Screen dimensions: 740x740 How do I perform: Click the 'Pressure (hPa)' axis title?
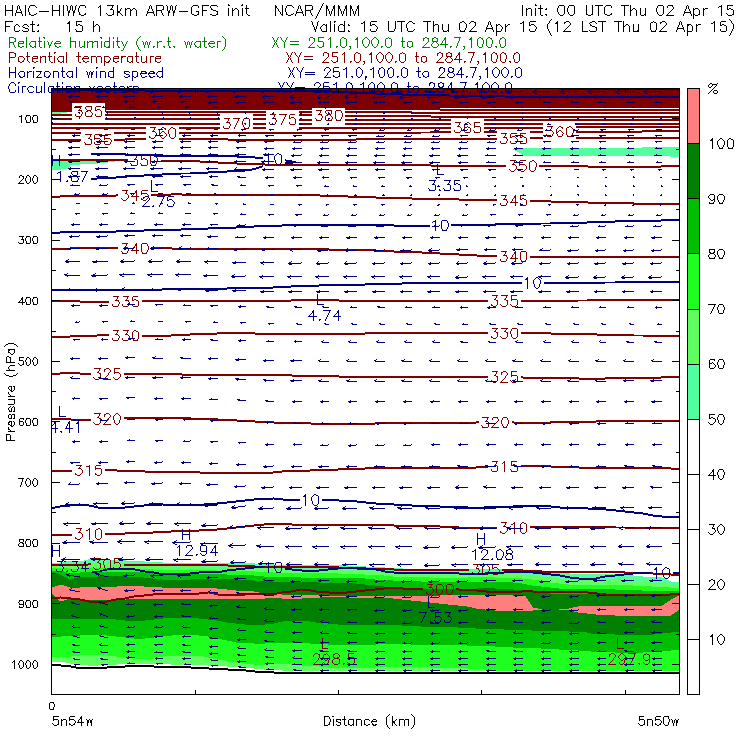point(10,392)
